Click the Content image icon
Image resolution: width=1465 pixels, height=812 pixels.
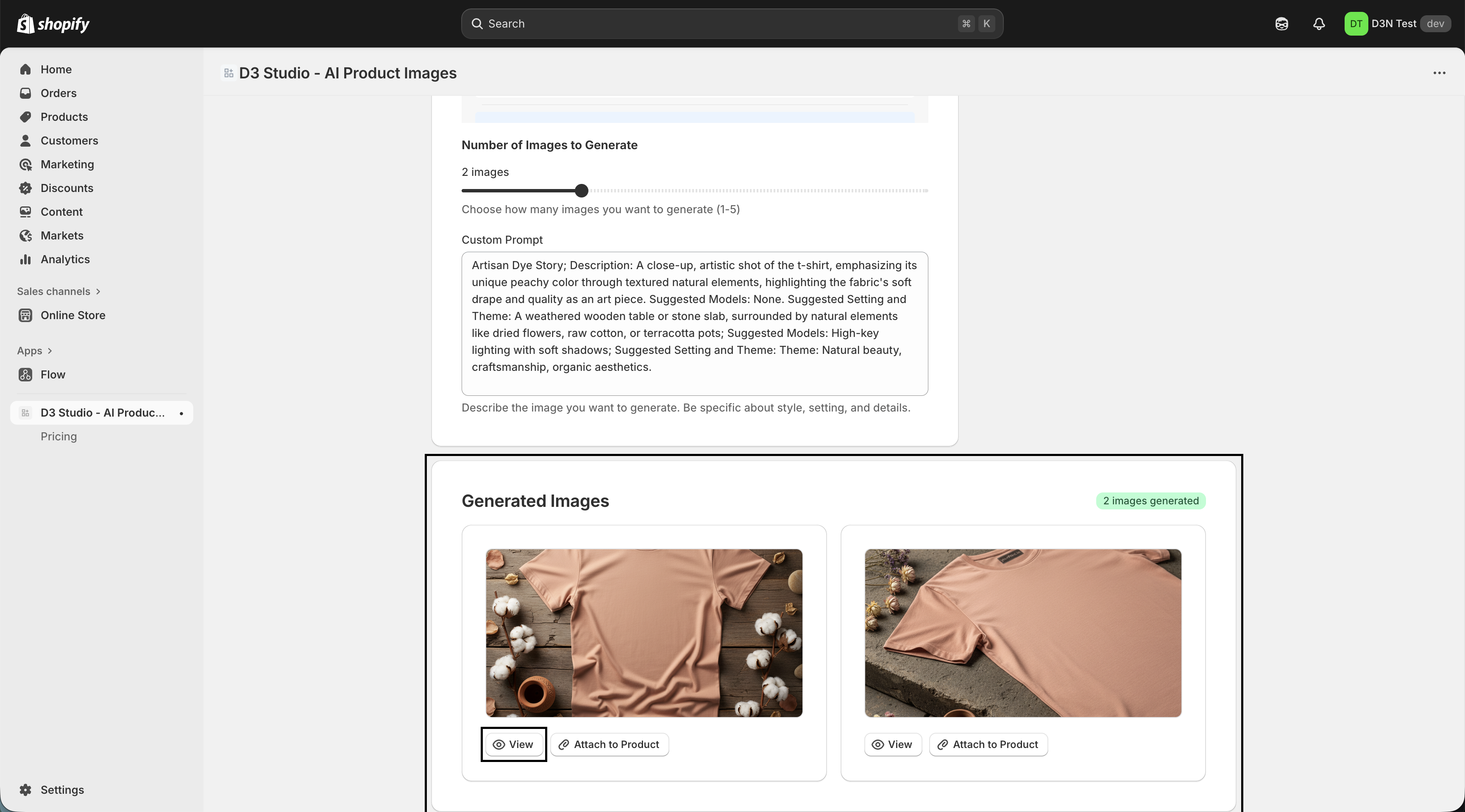[25, 211]
